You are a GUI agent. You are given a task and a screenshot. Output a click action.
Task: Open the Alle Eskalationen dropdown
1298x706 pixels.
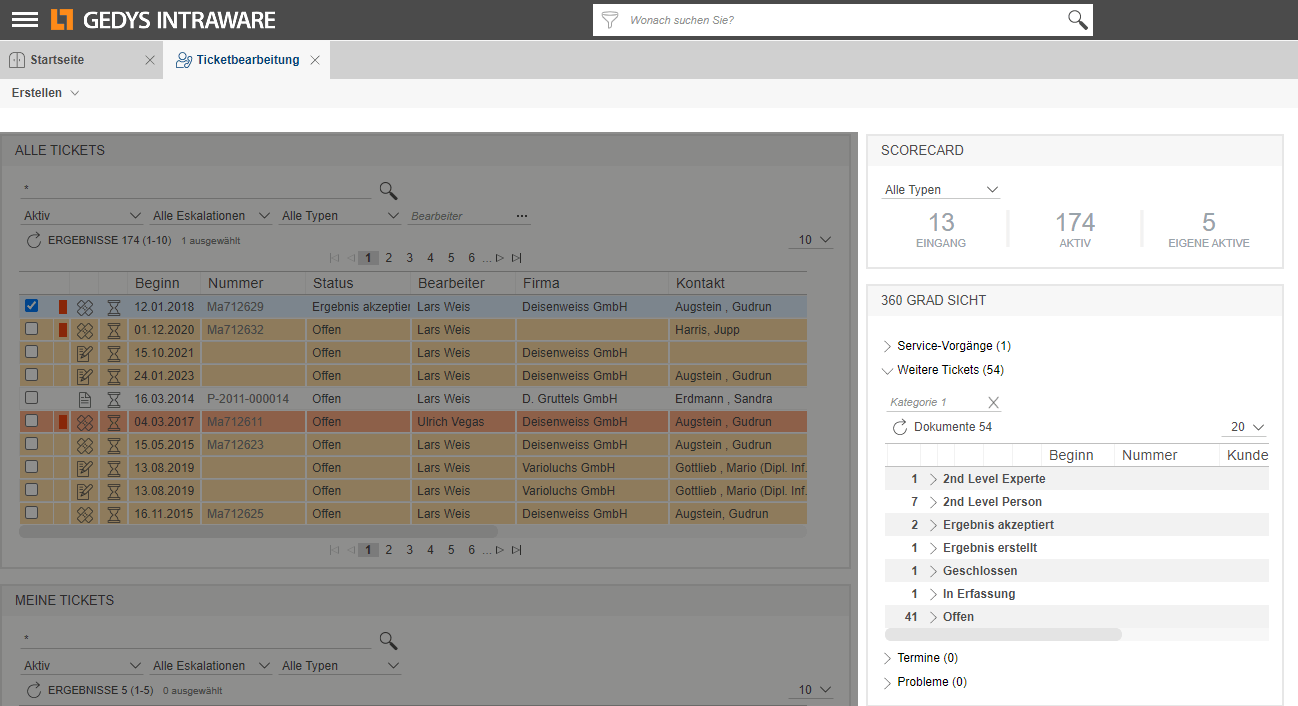pyautogui.click(x=211, y=216)
